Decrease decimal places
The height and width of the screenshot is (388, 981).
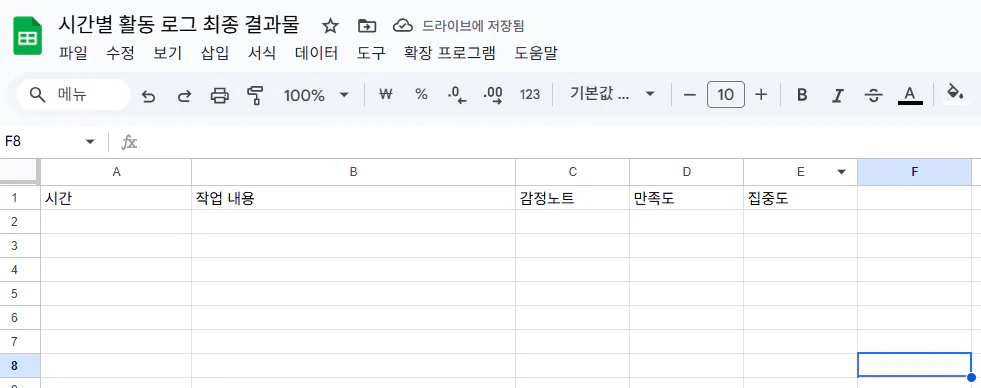[x=457, y=95]
